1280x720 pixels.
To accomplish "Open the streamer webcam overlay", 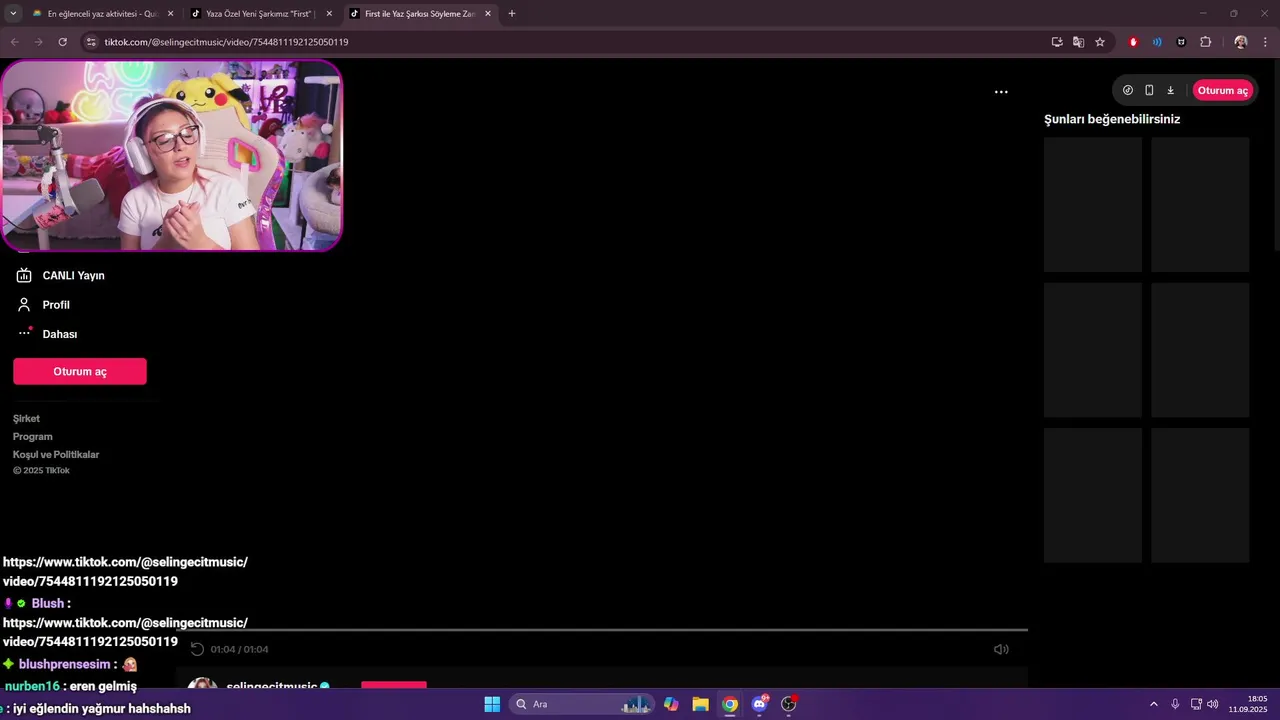I will (171, 156).
